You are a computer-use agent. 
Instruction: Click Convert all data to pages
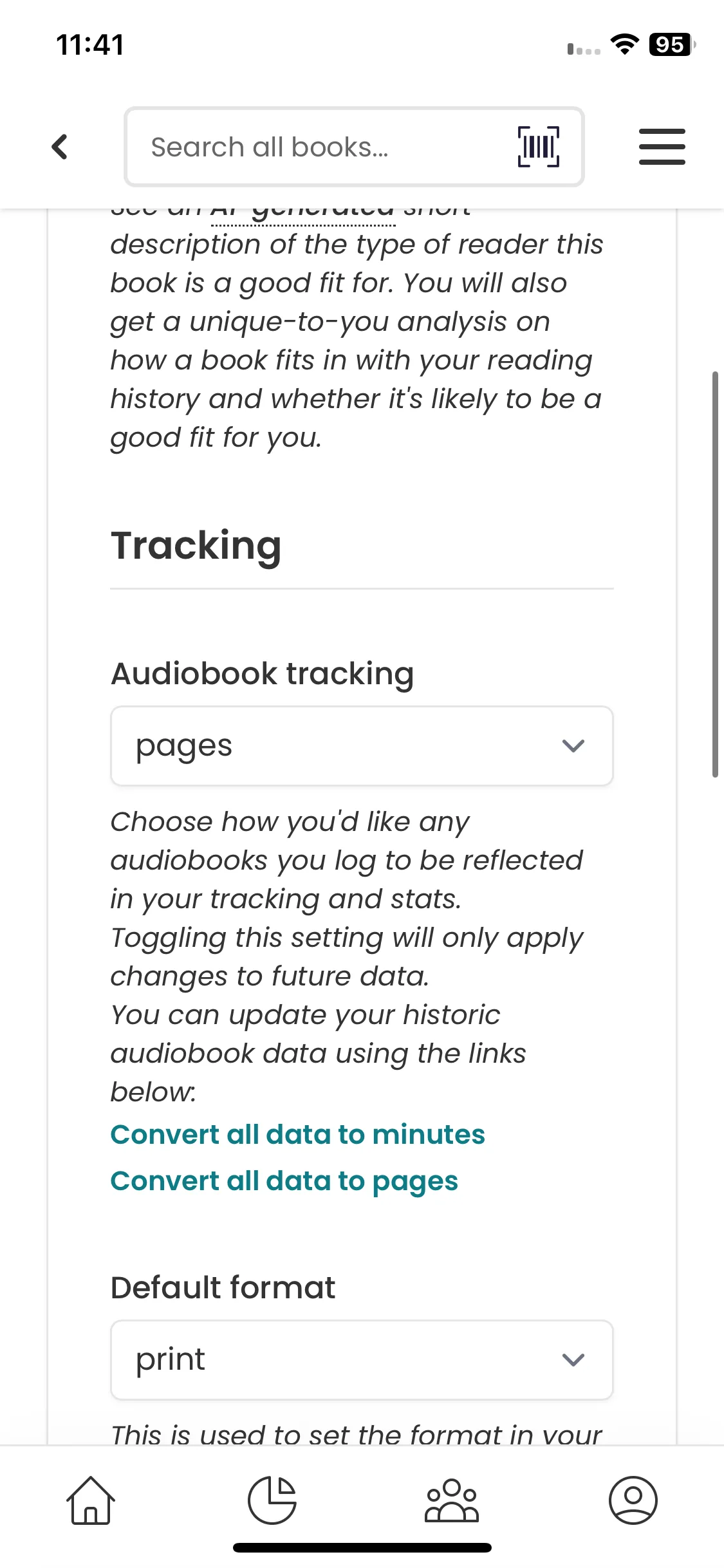click(284, 1181)
